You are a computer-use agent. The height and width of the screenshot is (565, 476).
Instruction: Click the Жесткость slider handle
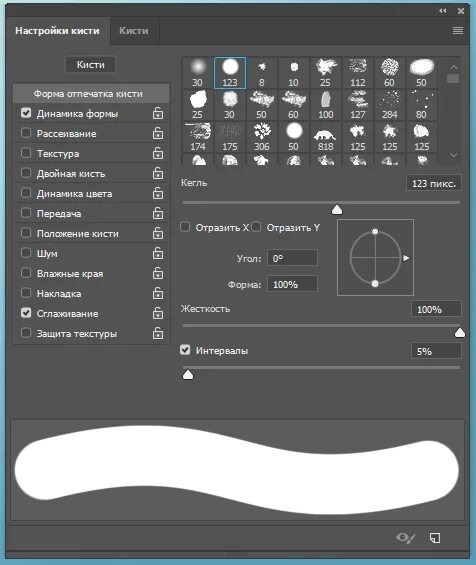459,333
